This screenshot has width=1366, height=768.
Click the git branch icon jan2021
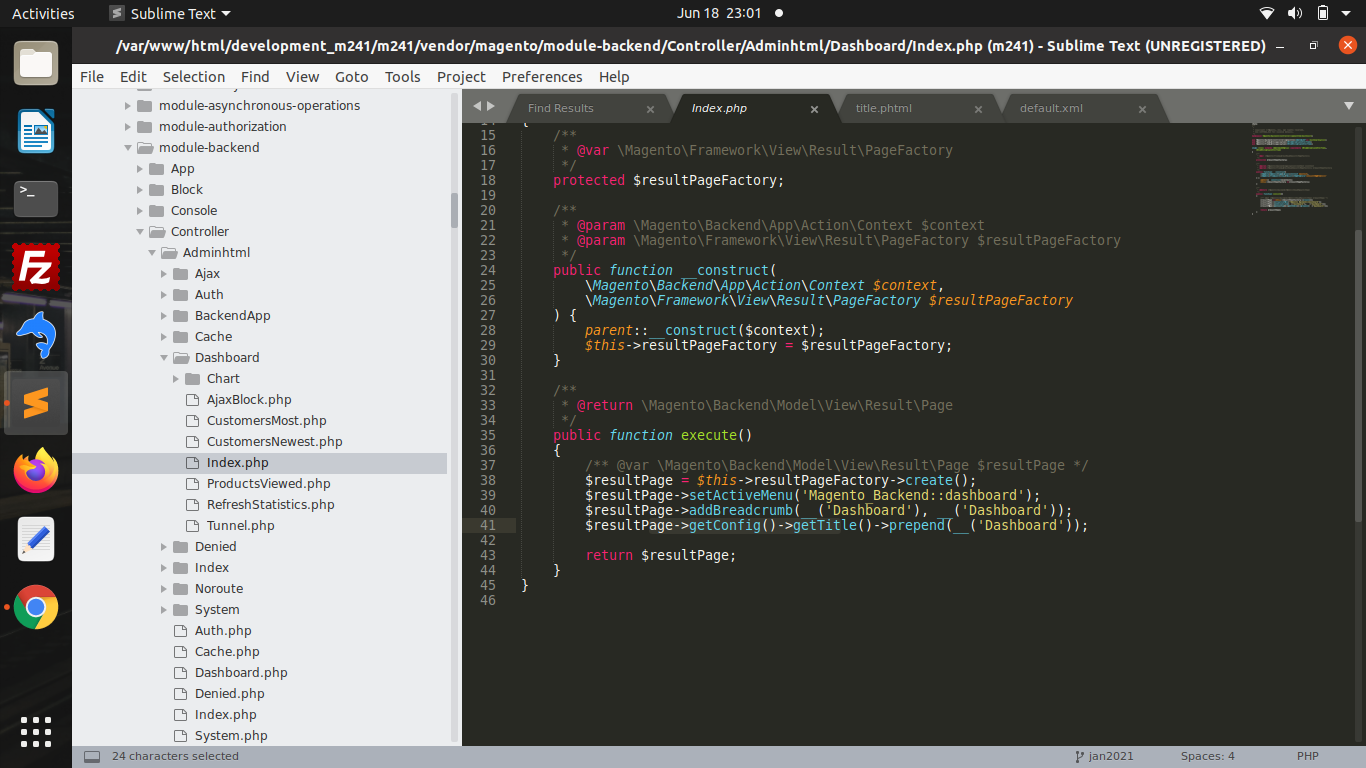[1080, 756]
